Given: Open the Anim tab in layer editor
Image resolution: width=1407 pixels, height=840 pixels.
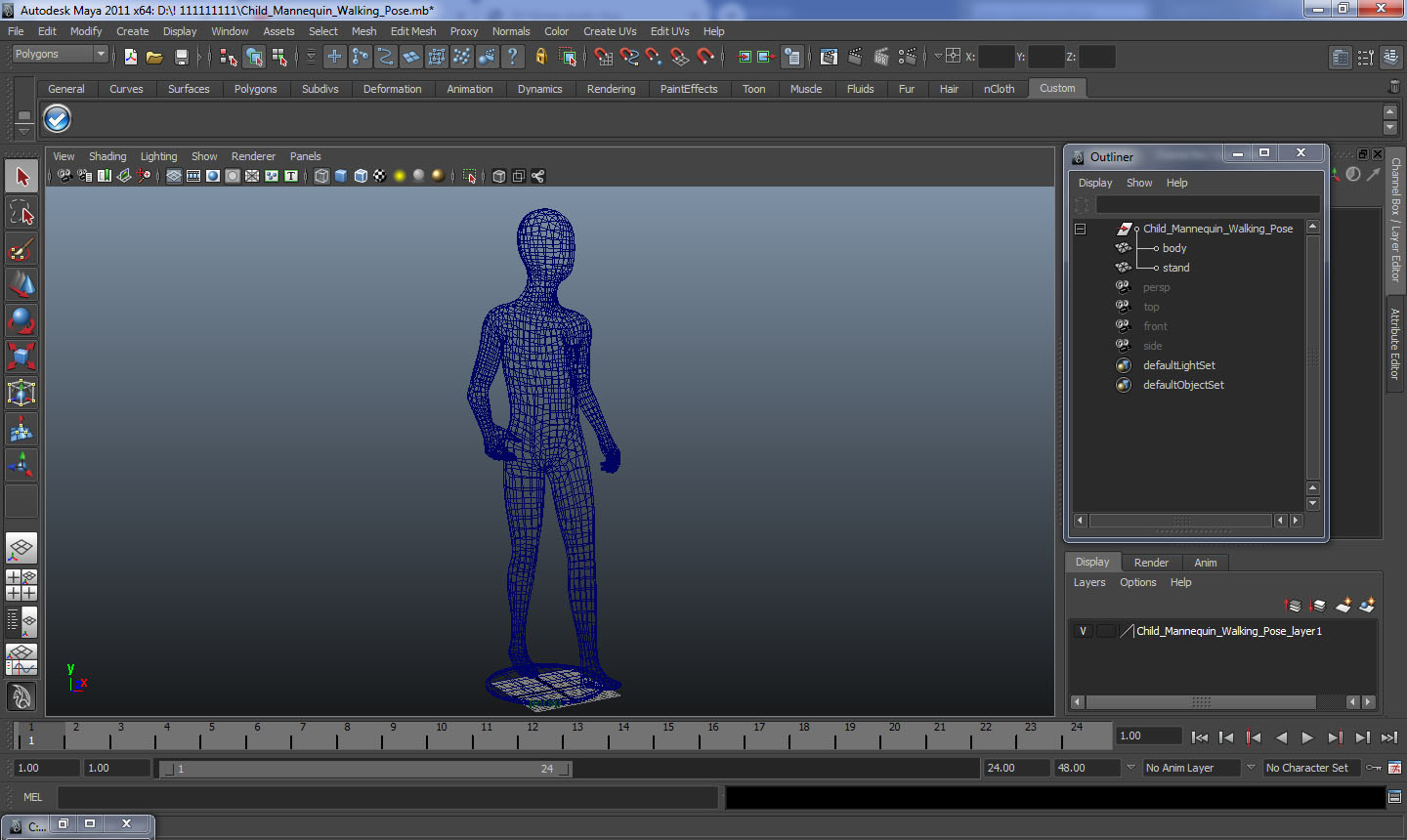Looking at the screenshot, I should click(x=1206, y=563).
